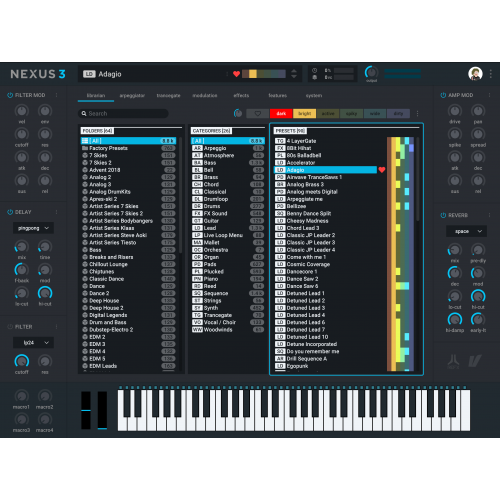Open the lp24 filter type dropdown

pyautogui.click(x=33, y=342)
